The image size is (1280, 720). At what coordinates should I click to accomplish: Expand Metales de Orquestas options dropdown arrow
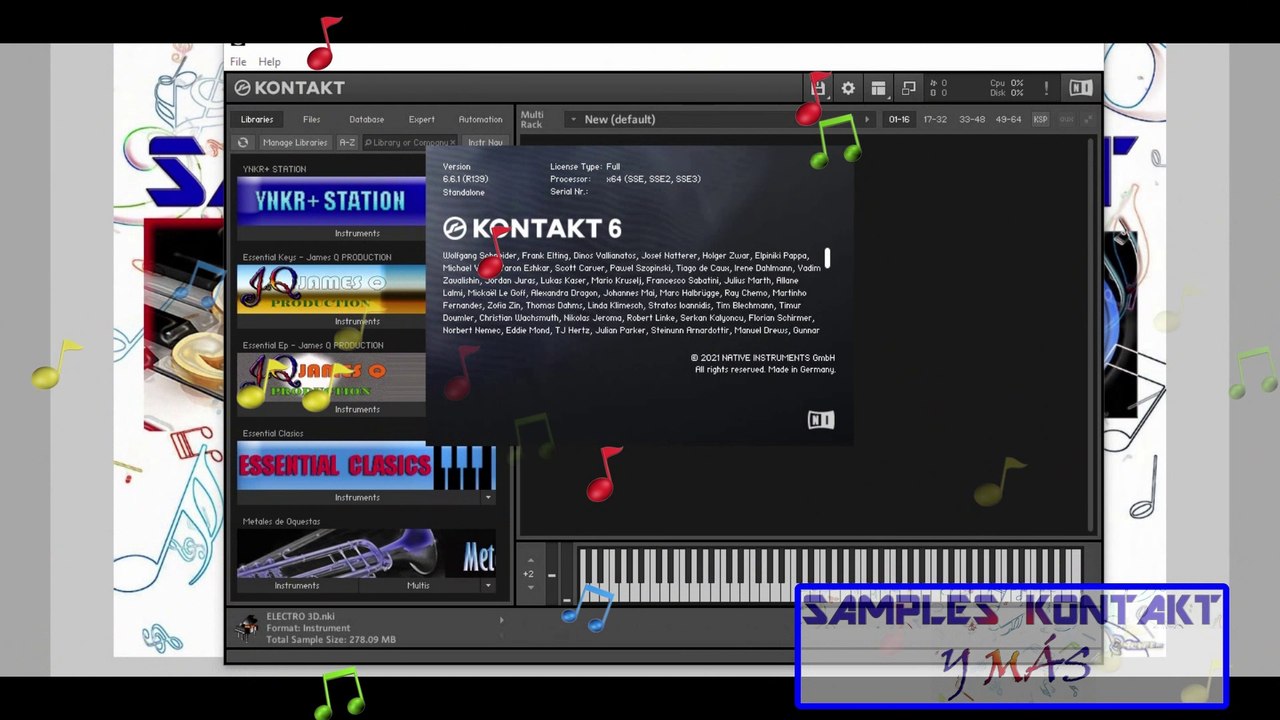click(x=488, y=585)
